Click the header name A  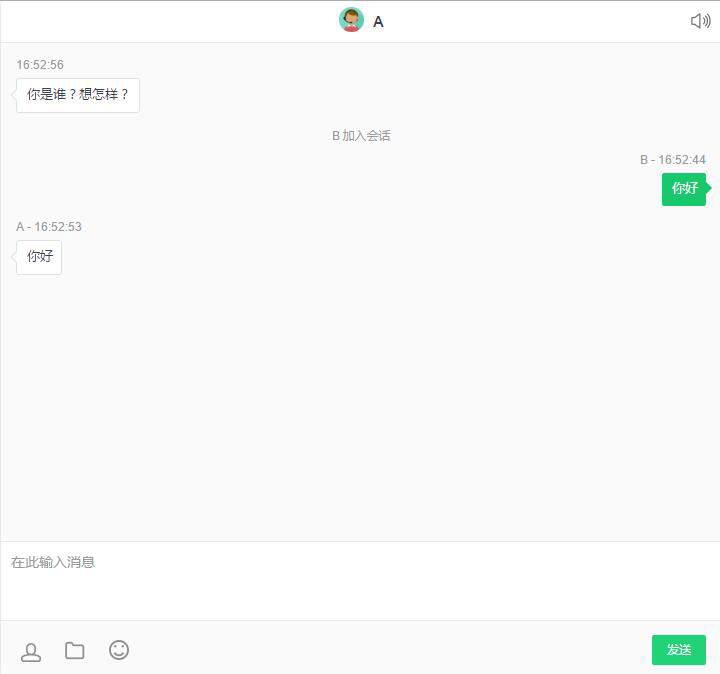pos(378,21)
